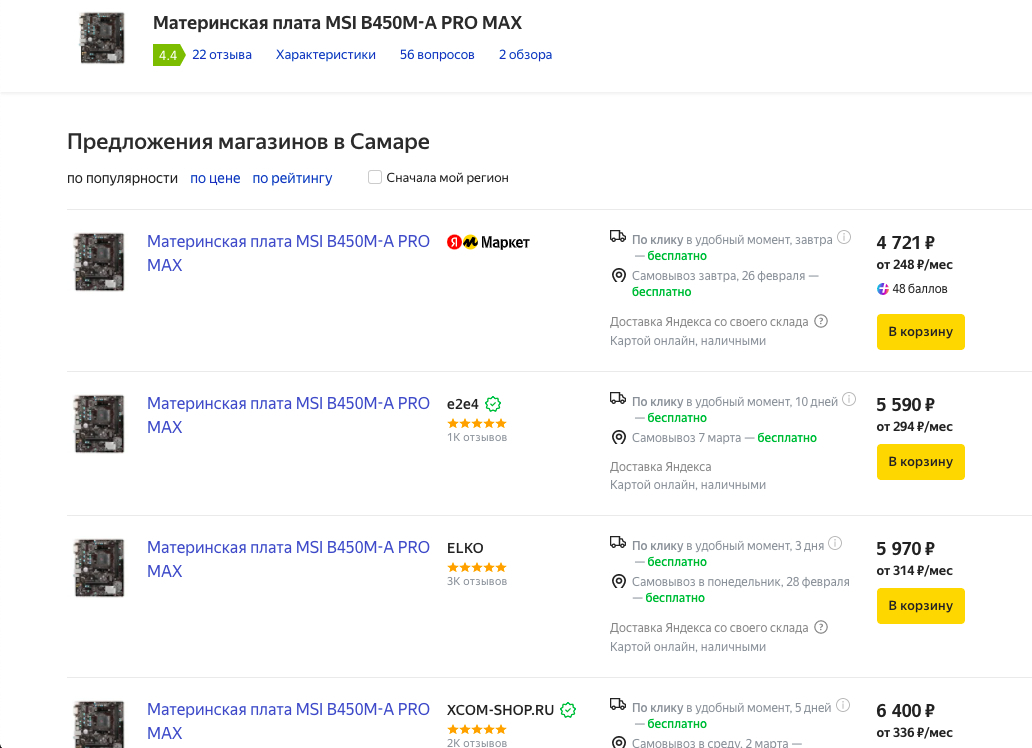Click the info icon beside the 10-day delivery
The image size is (1032, 748).
849,400
